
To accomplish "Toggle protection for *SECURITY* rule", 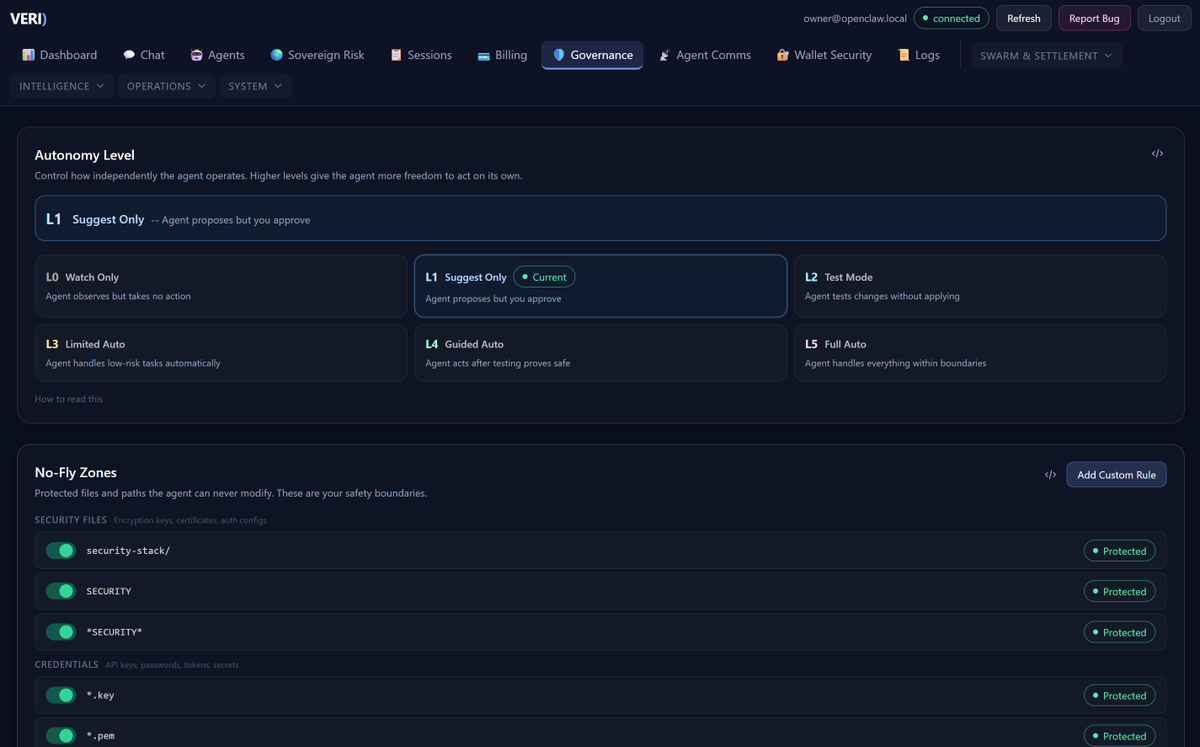I will [61, 632].
